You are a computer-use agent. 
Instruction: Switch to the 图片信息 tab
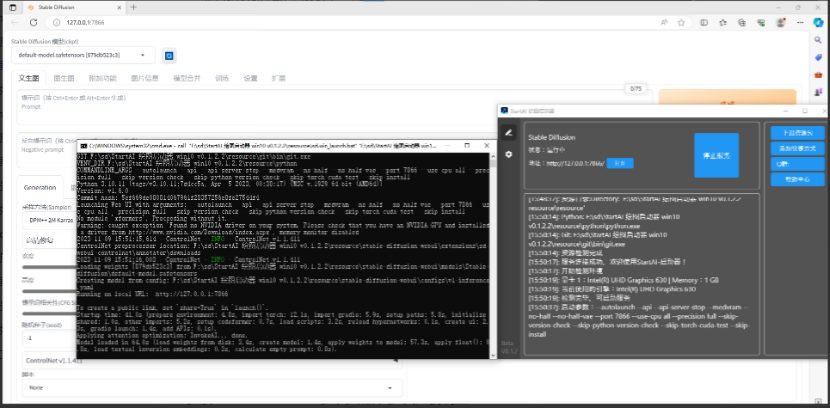click(145, 78)
